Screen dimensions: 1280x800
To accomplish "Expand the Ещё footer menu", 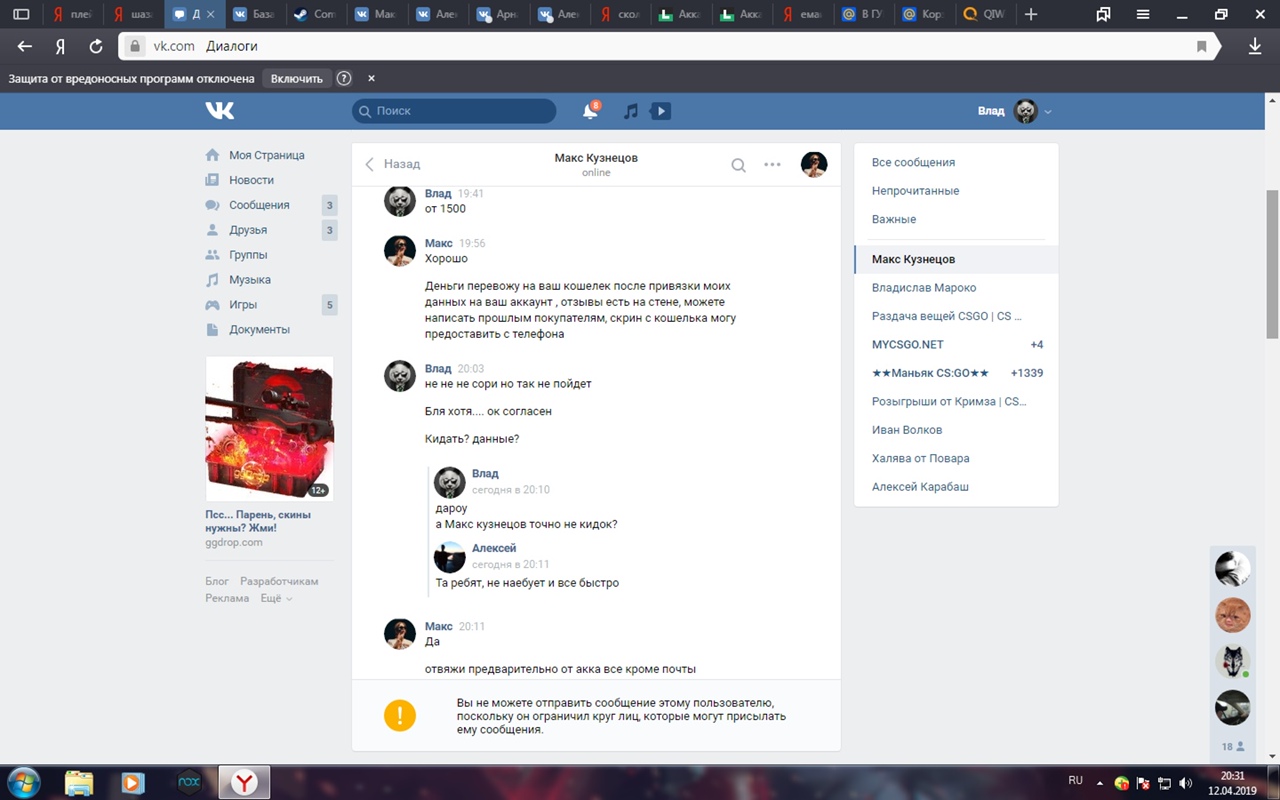I will click(x=276, y=598).
